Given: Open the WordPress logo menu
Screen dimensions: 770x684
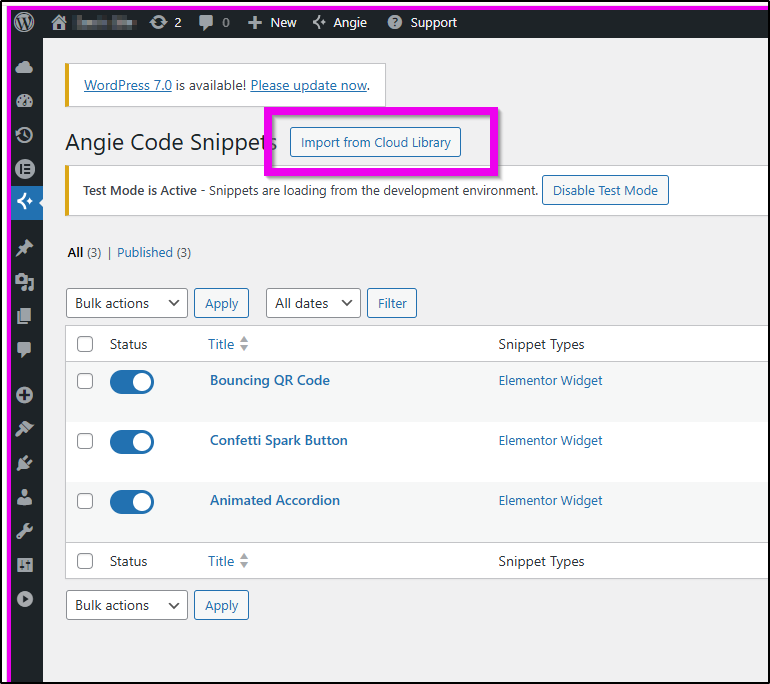Looking at the screenshot, I should (x=24, y=22).
